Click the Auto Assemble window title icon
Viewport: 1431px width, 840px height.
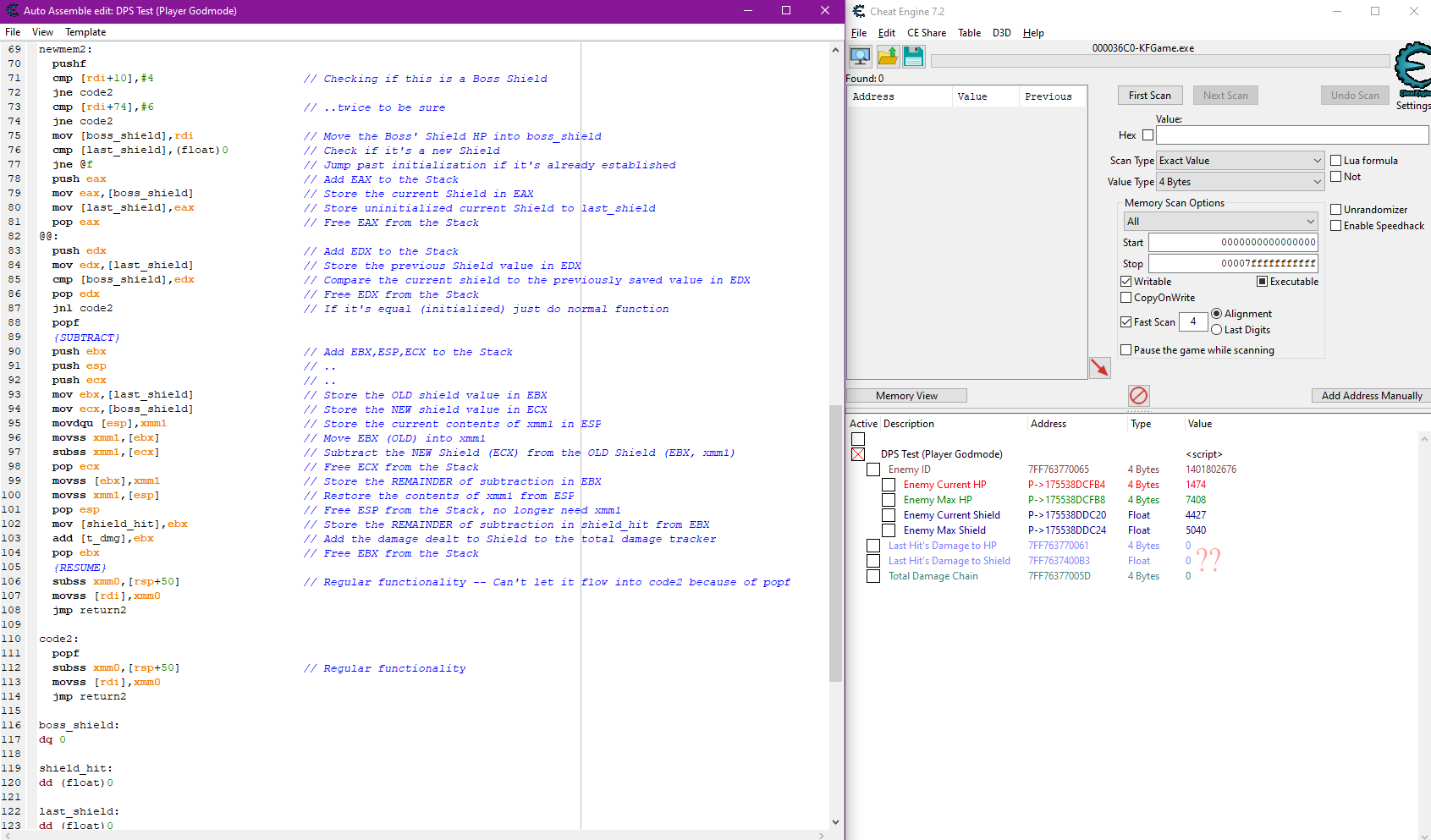click(x=12, y=11)
